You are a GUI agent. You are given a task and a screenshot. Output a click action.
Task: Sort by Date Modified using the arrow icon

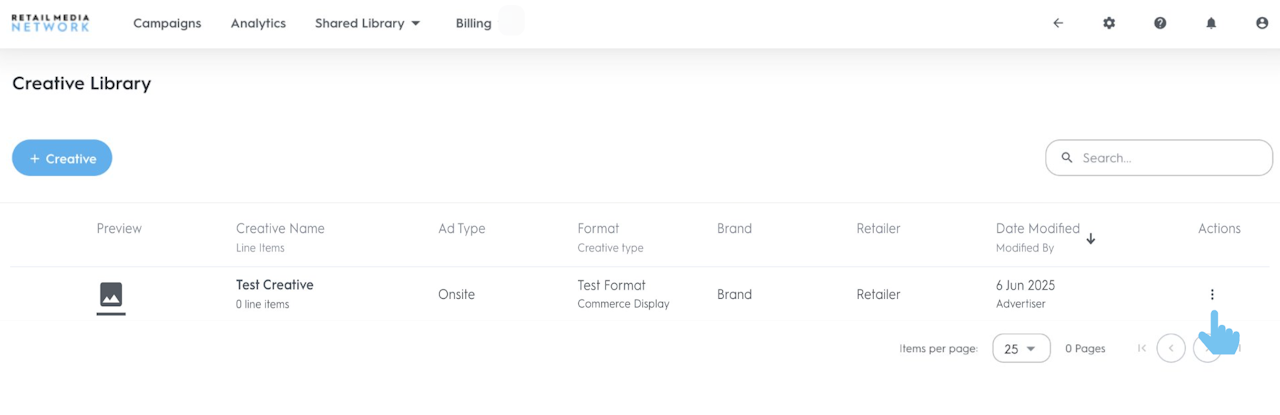pos(1091,239)
